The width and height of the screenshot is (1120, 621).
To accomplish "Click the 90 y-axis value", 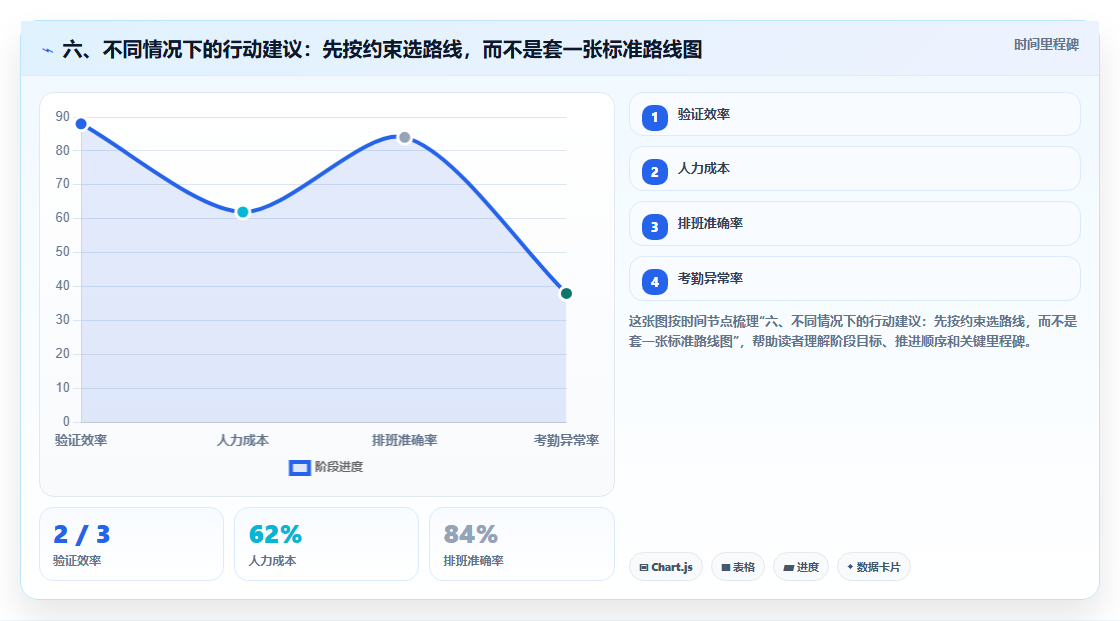I will coord(63,116).
